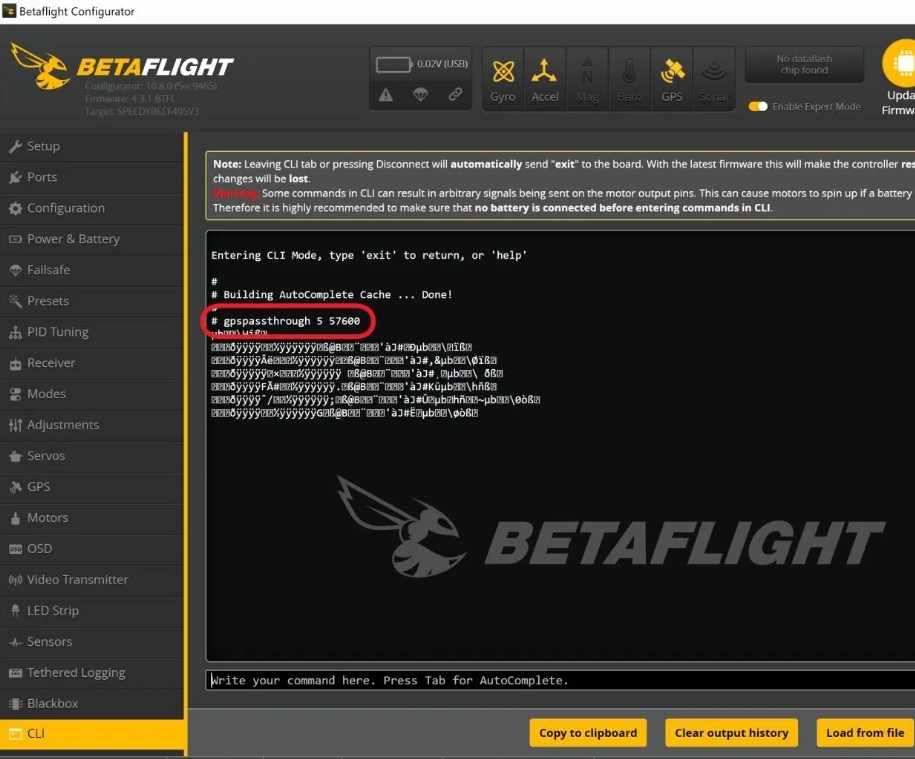Screen dimensions: 915x759
Task: Open the Presets tab
Action: [92, 301]
